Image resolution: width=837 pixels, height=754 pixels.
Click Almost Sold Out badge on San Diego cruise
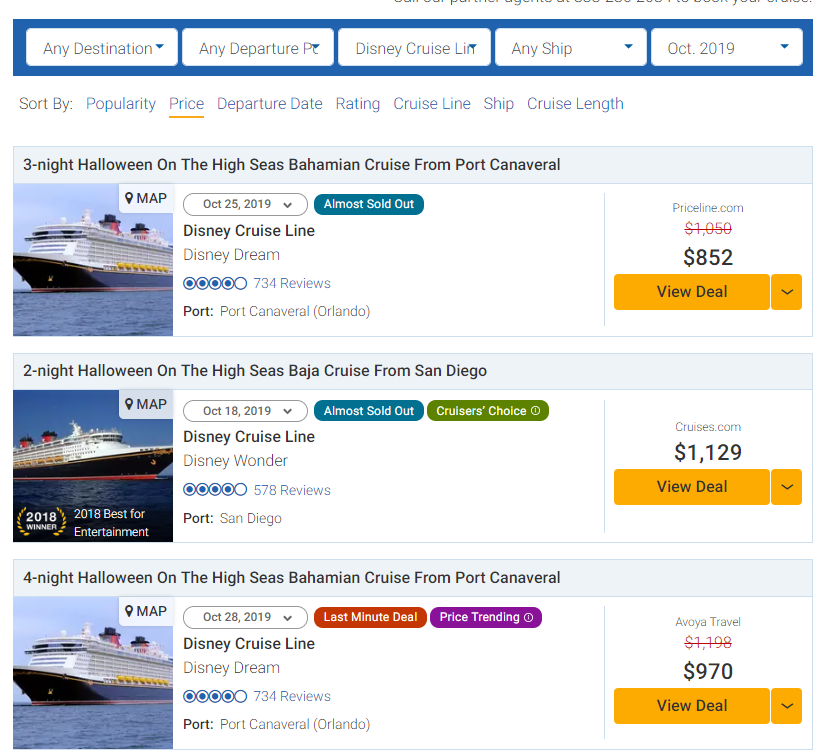368,411
